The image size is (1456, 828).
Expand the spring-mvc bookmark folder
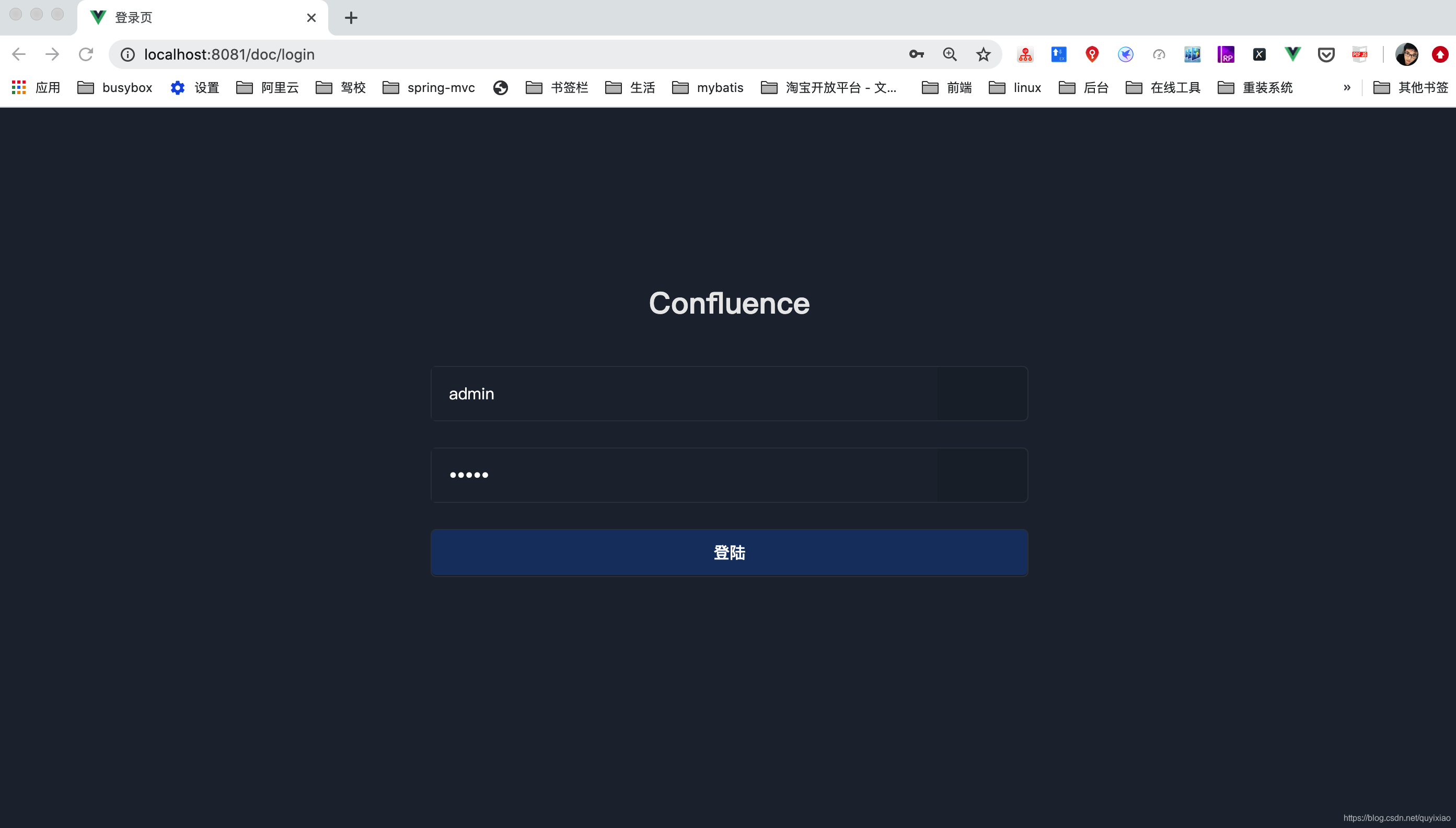coord(429,88)
